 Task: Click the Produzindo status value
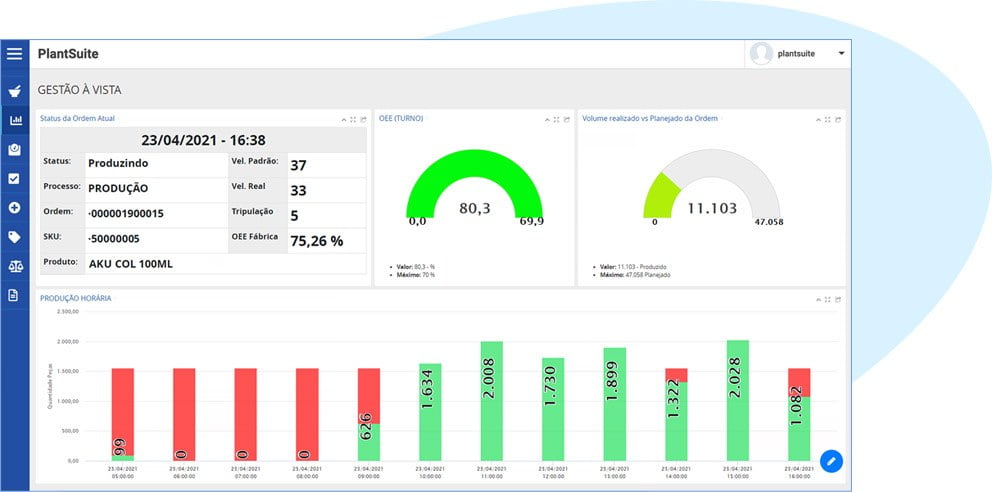tap(118, 163)
